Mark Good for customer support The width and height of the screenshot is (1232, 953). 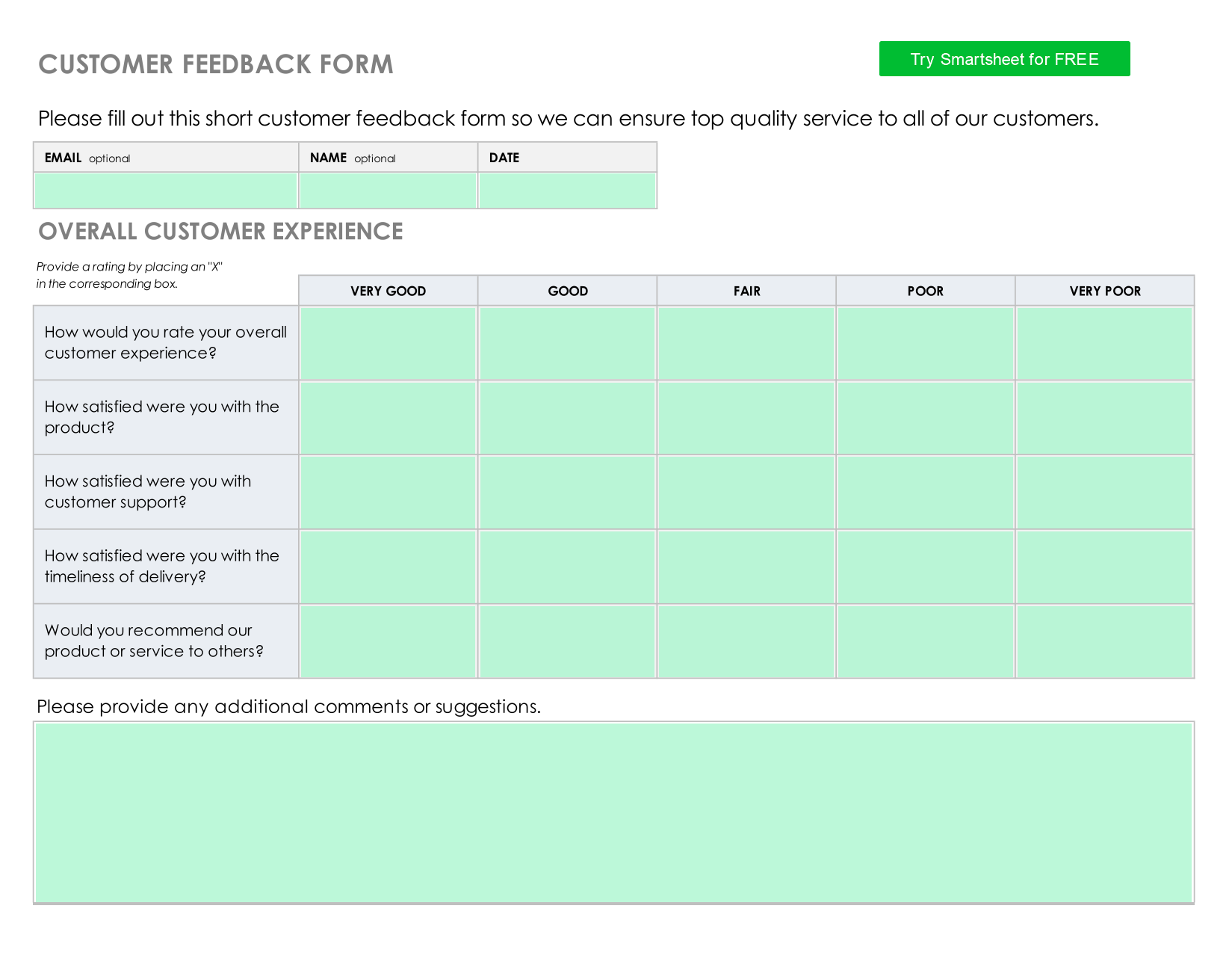tap(567, 493)
